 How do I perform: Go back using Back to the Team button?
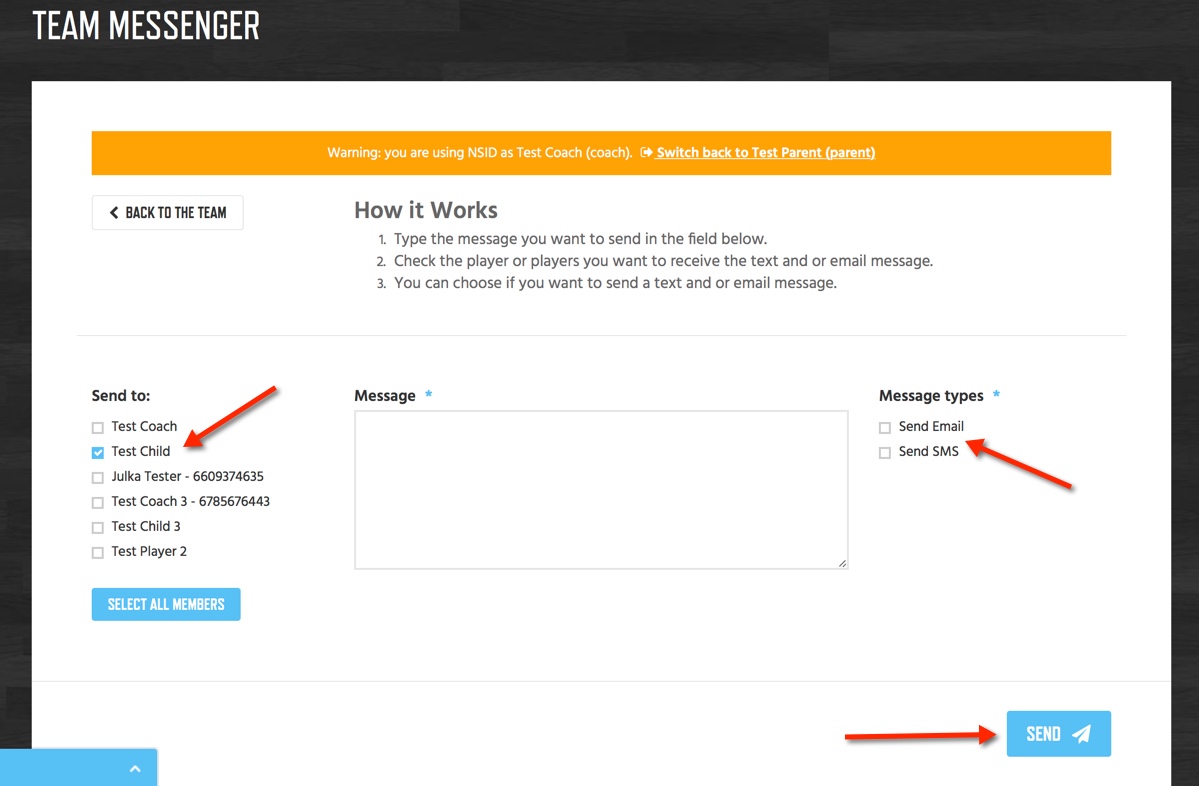pyautogui.click(x=167, y=213)
